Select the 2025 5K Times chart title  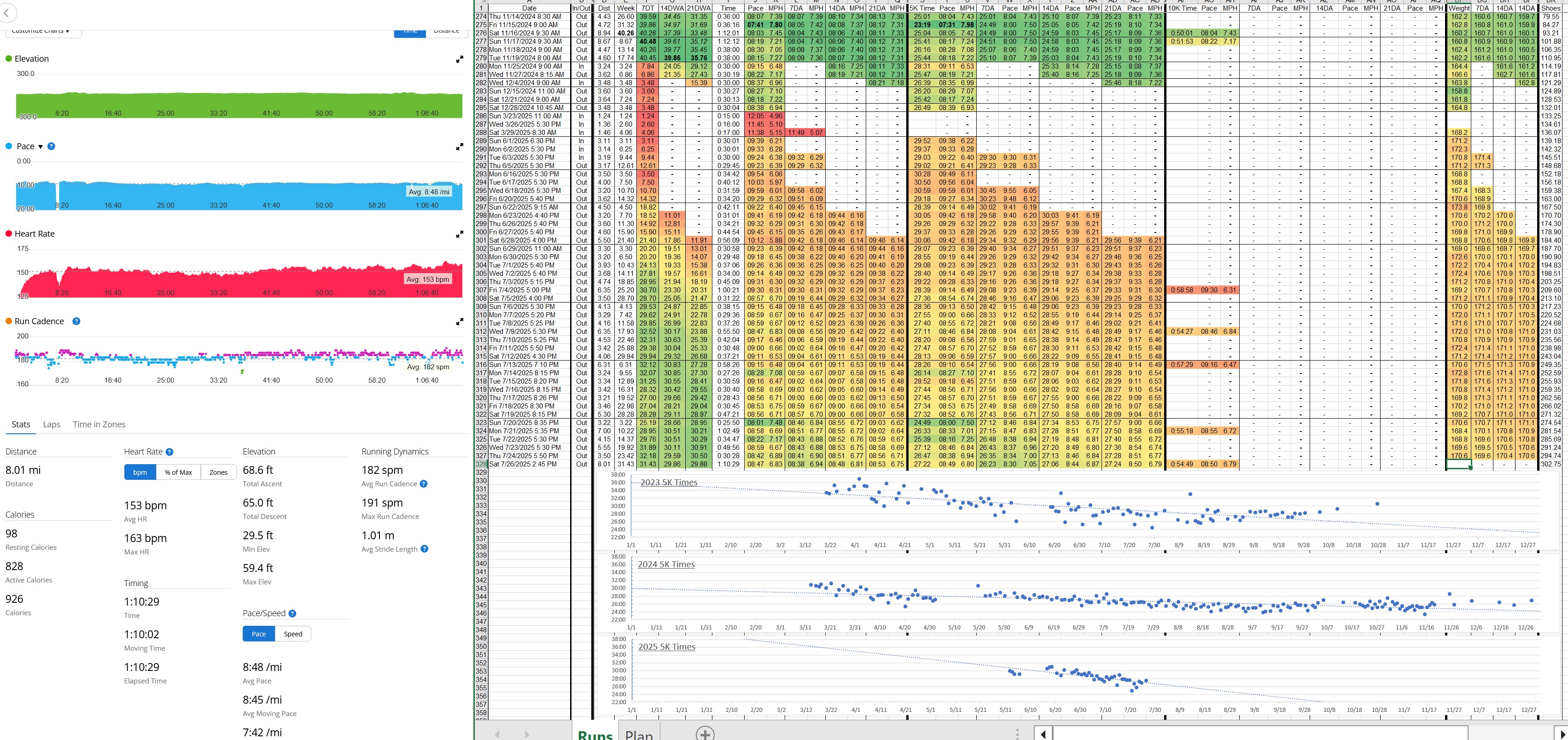point(667,647)
